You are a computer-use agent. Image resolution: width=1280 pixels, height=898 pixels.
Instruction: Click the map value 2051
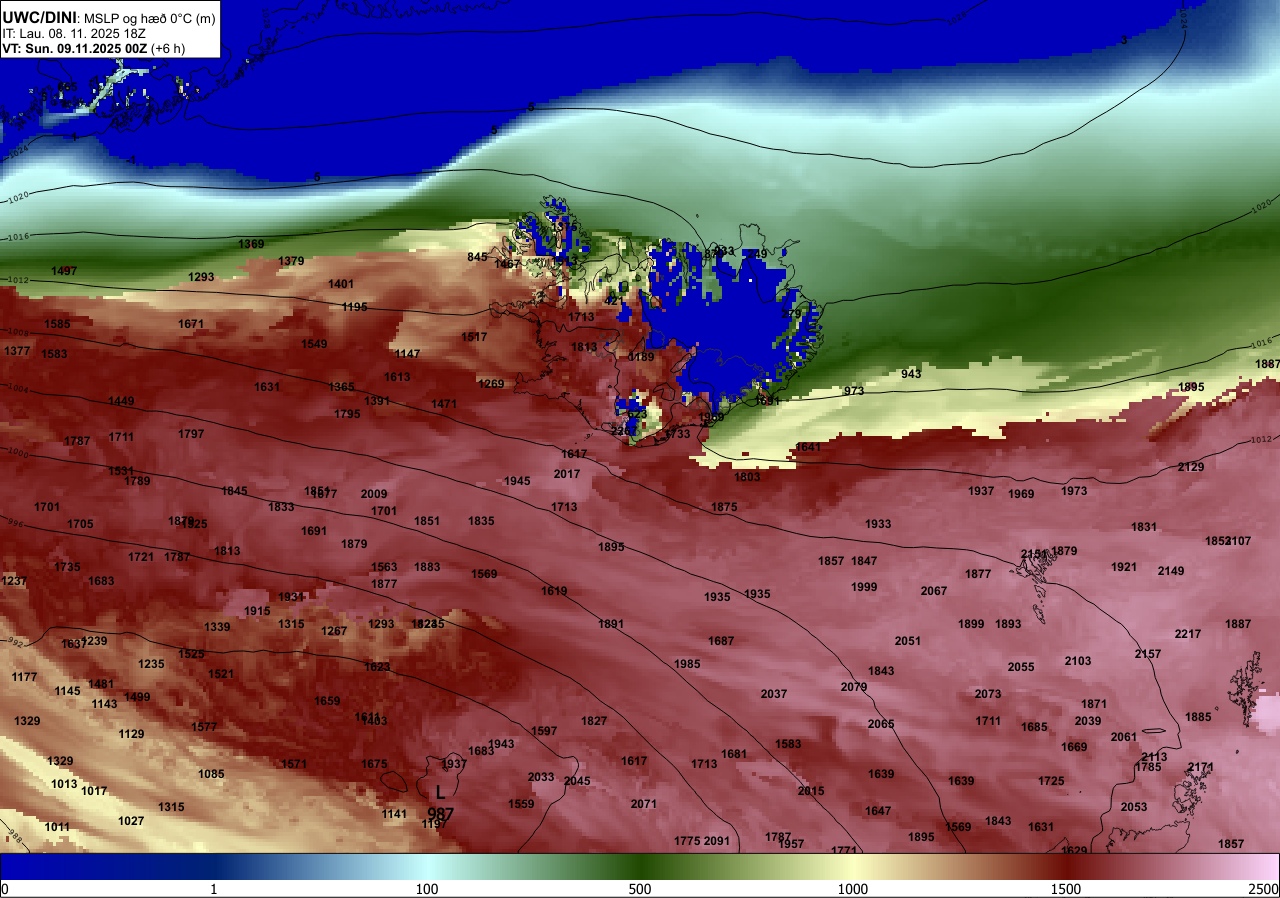908,641
